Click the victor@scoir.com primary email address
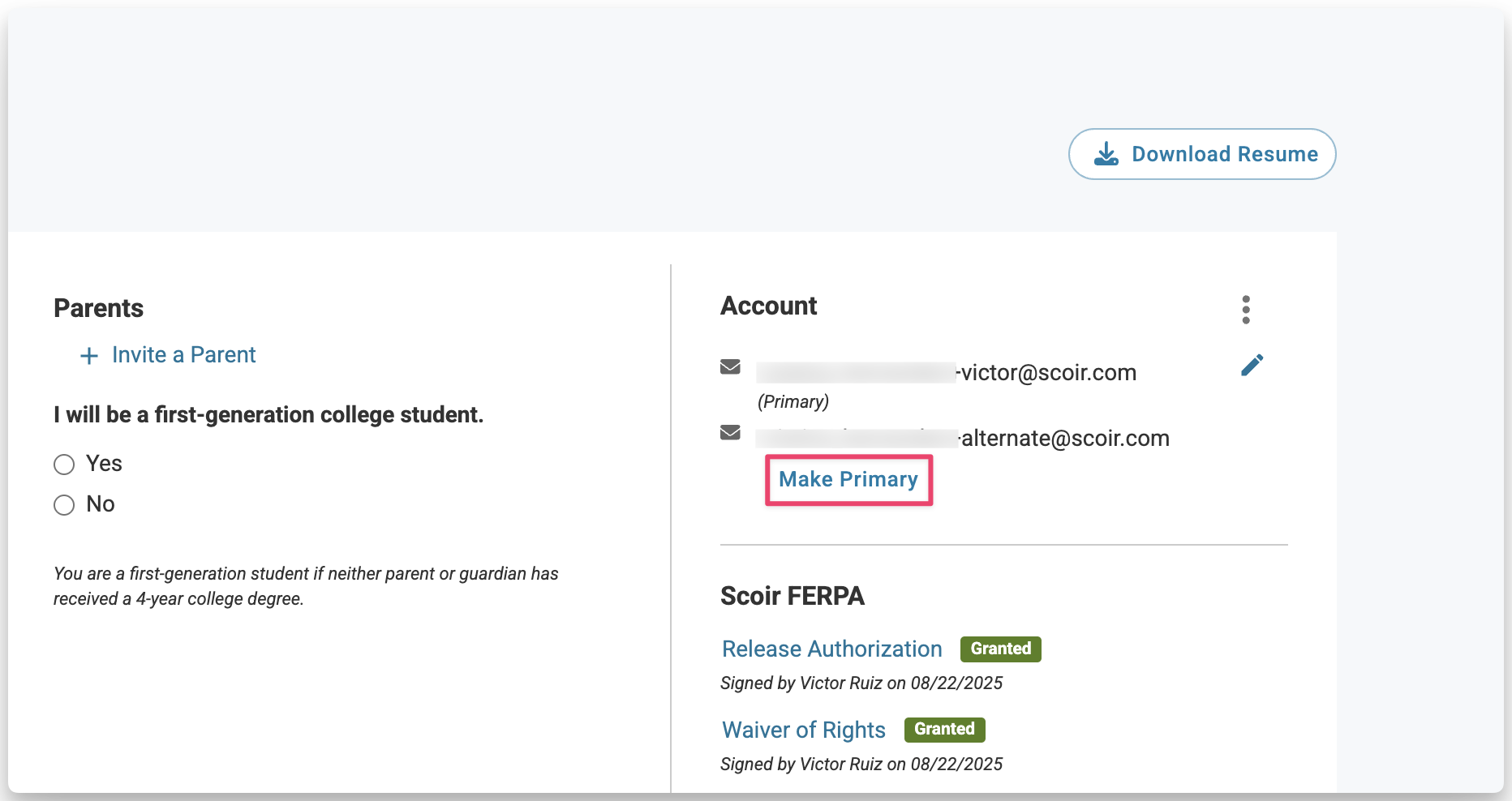This screenshot has width=1512, height=801. (1047, 373)
